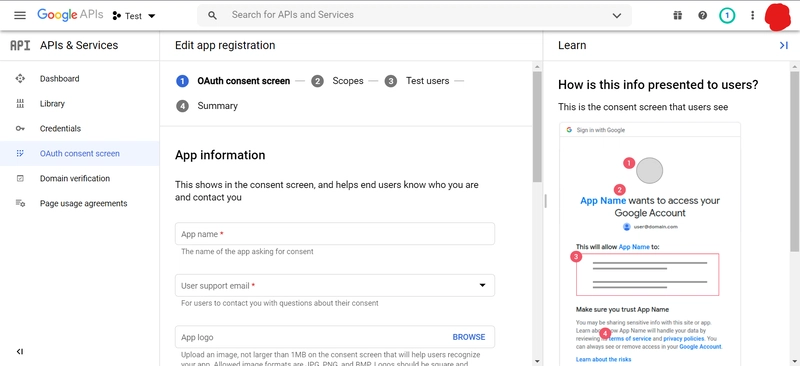The height and width of the screenshot is (366, 800).
Task: Click the search magnifier icon
Action: (x=212, y=15)
